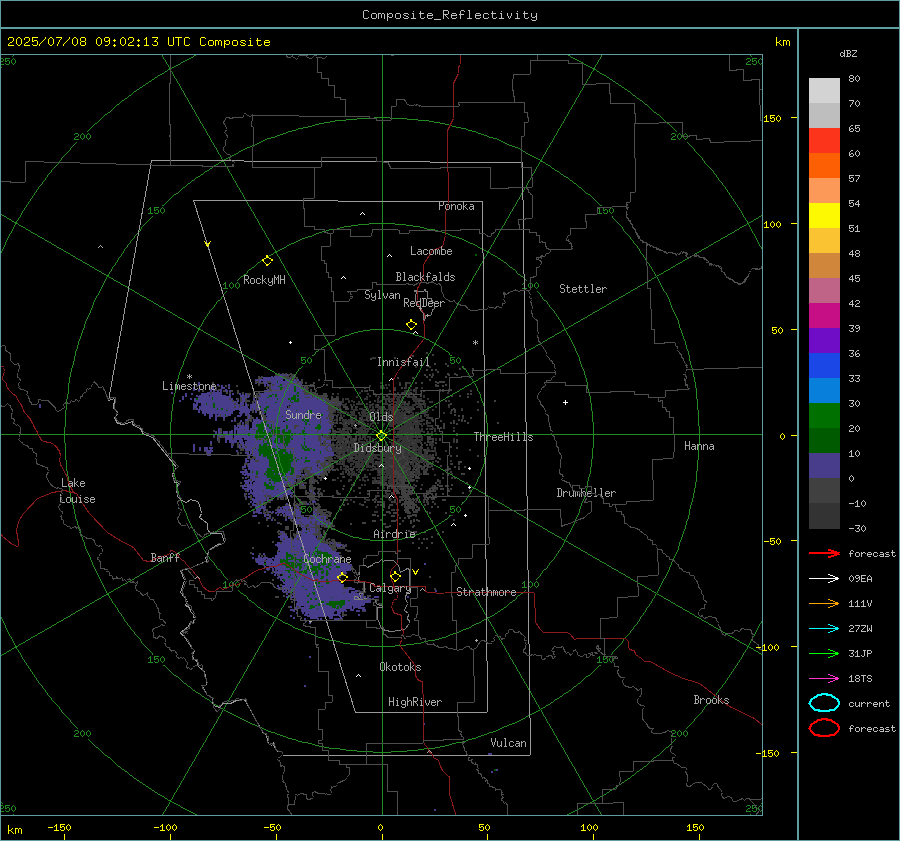Click the RockyMH label
This screenshot has height=841, width=900.
pyautogui.click(x=264, y=280)
